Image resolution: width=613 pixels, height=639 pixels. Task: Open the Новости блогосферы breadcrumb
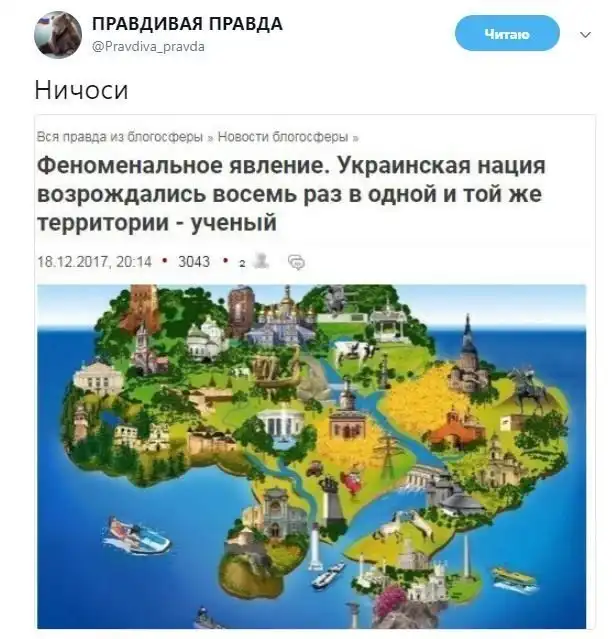282,137
